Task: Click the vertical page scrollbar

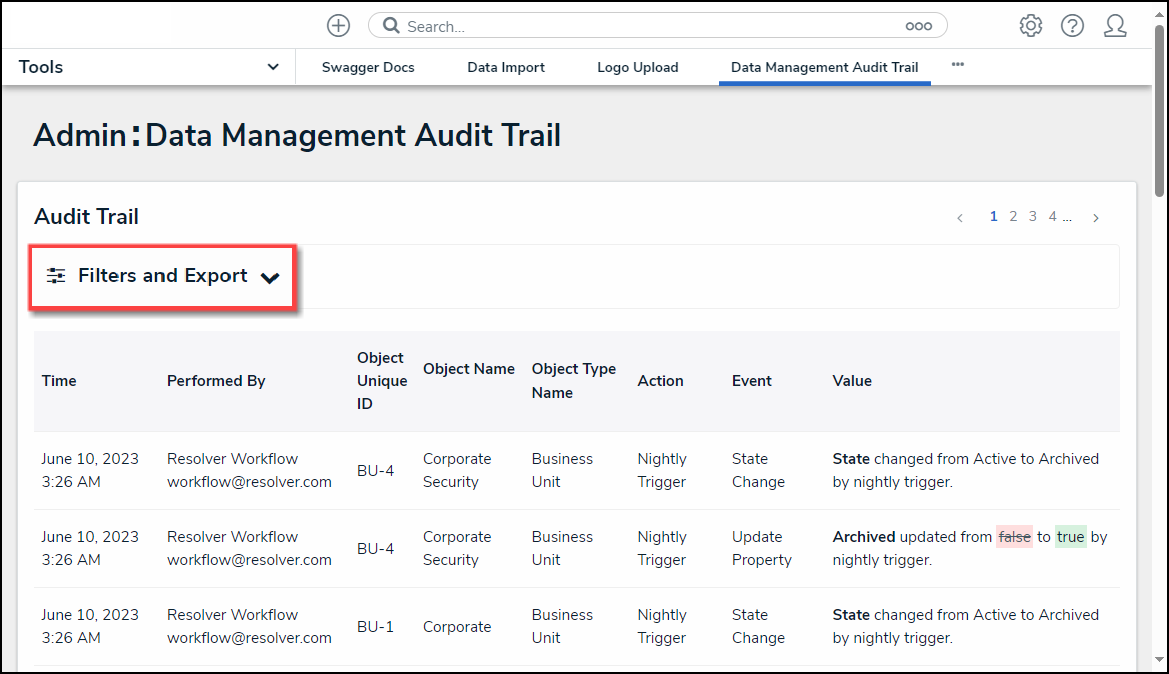Action: tap(1159, 110)
